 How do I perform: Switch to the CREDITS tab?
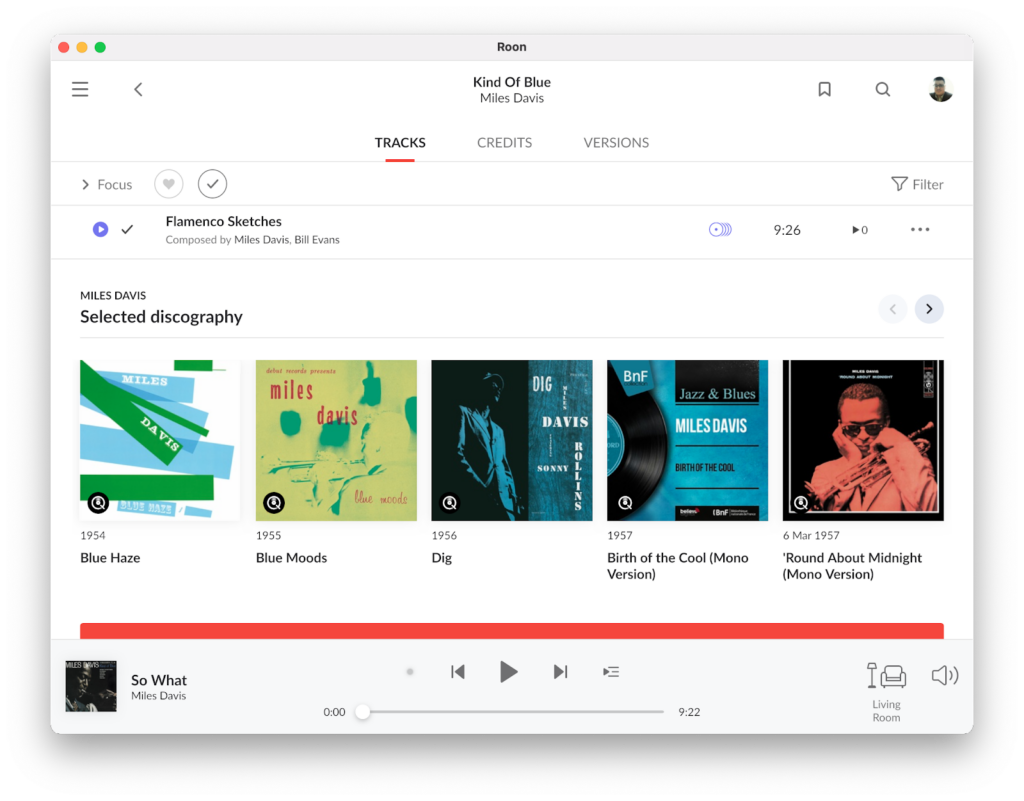[x=504, y=142]
